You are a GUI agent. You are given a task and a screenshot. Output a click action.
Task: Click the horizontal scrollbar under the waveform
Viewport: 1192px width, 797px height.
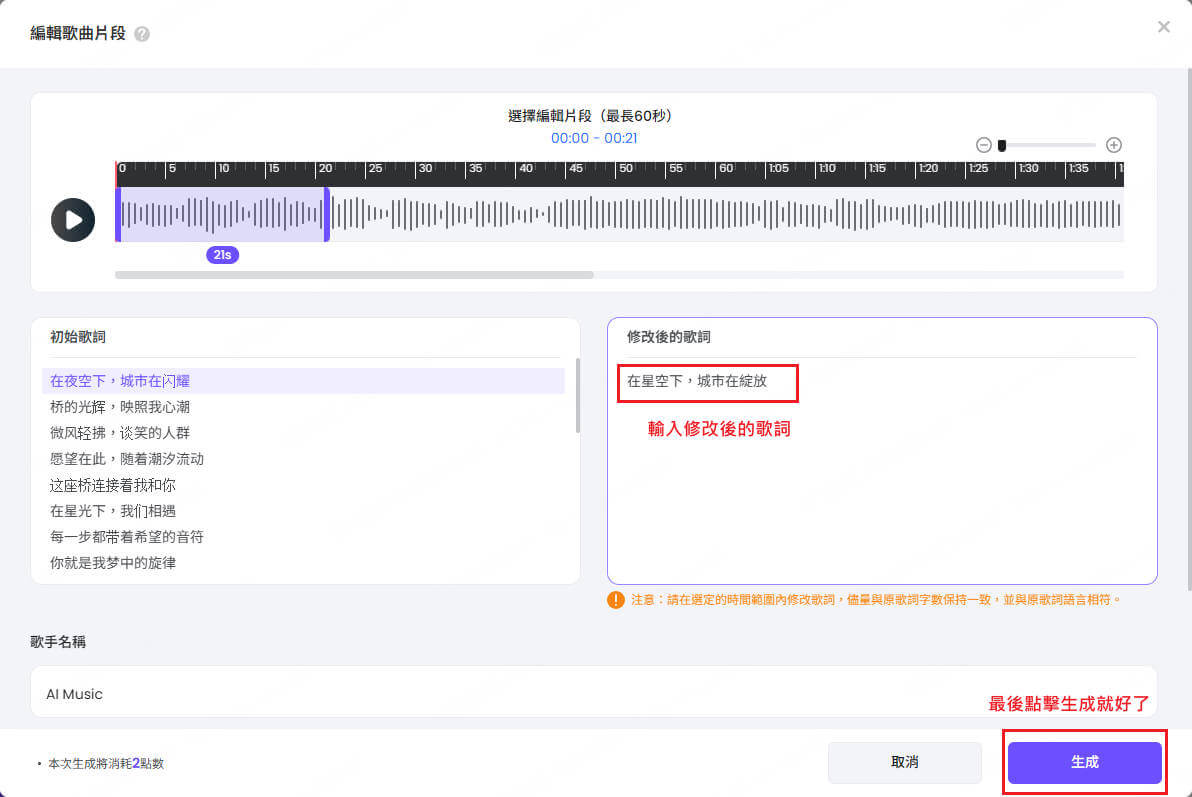pos(354,274)
